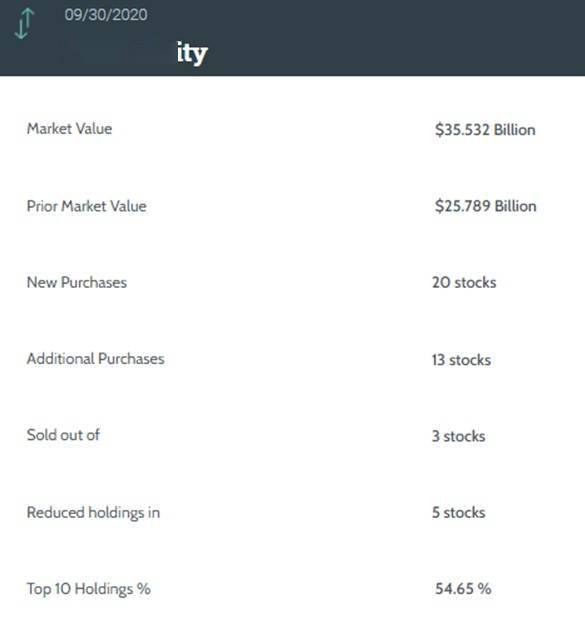Select the Prior Market Value label

click(x=86, y=206)
